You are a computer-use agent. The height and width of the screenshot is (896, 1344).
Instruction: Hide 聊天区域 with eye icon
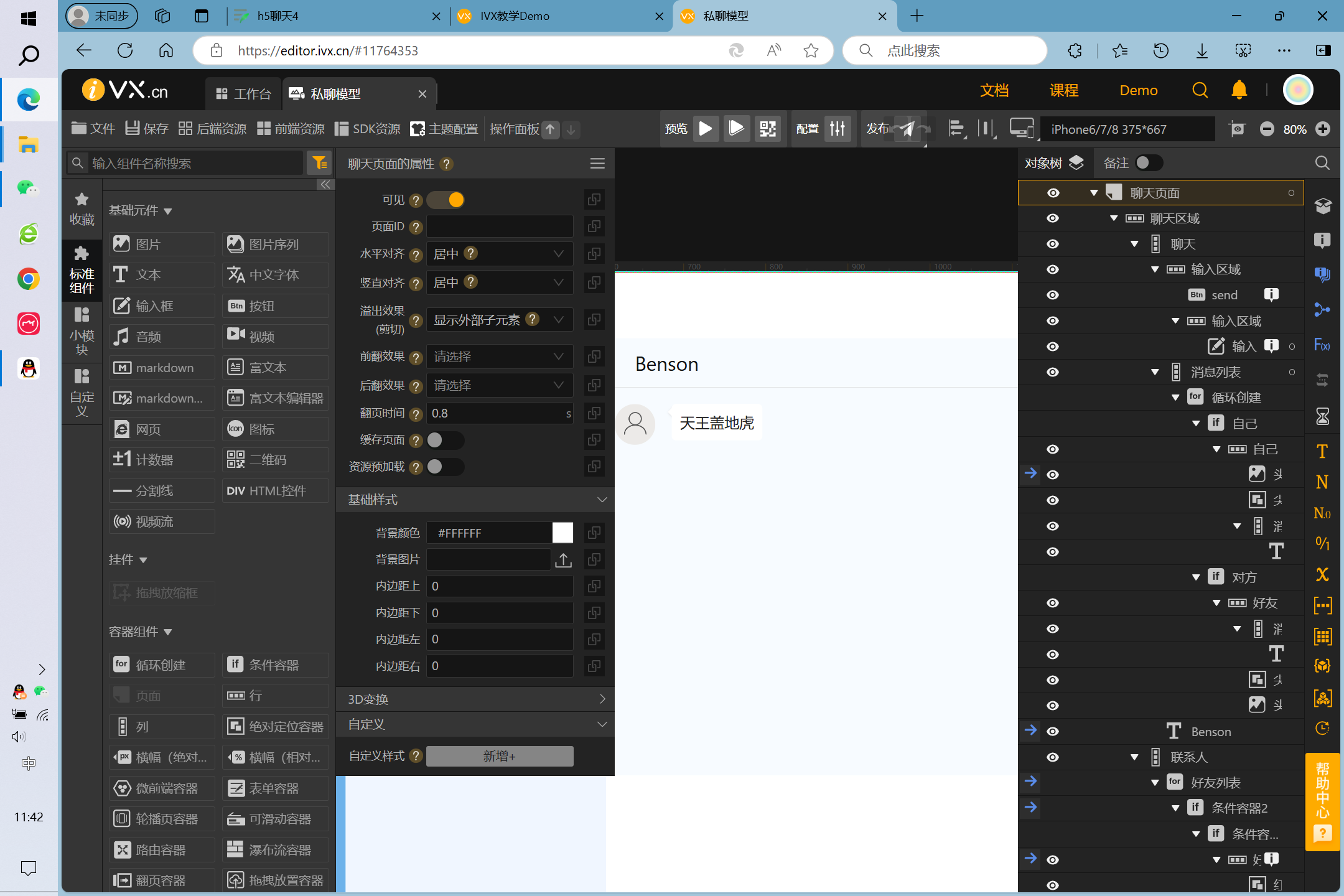(1053, 218)
